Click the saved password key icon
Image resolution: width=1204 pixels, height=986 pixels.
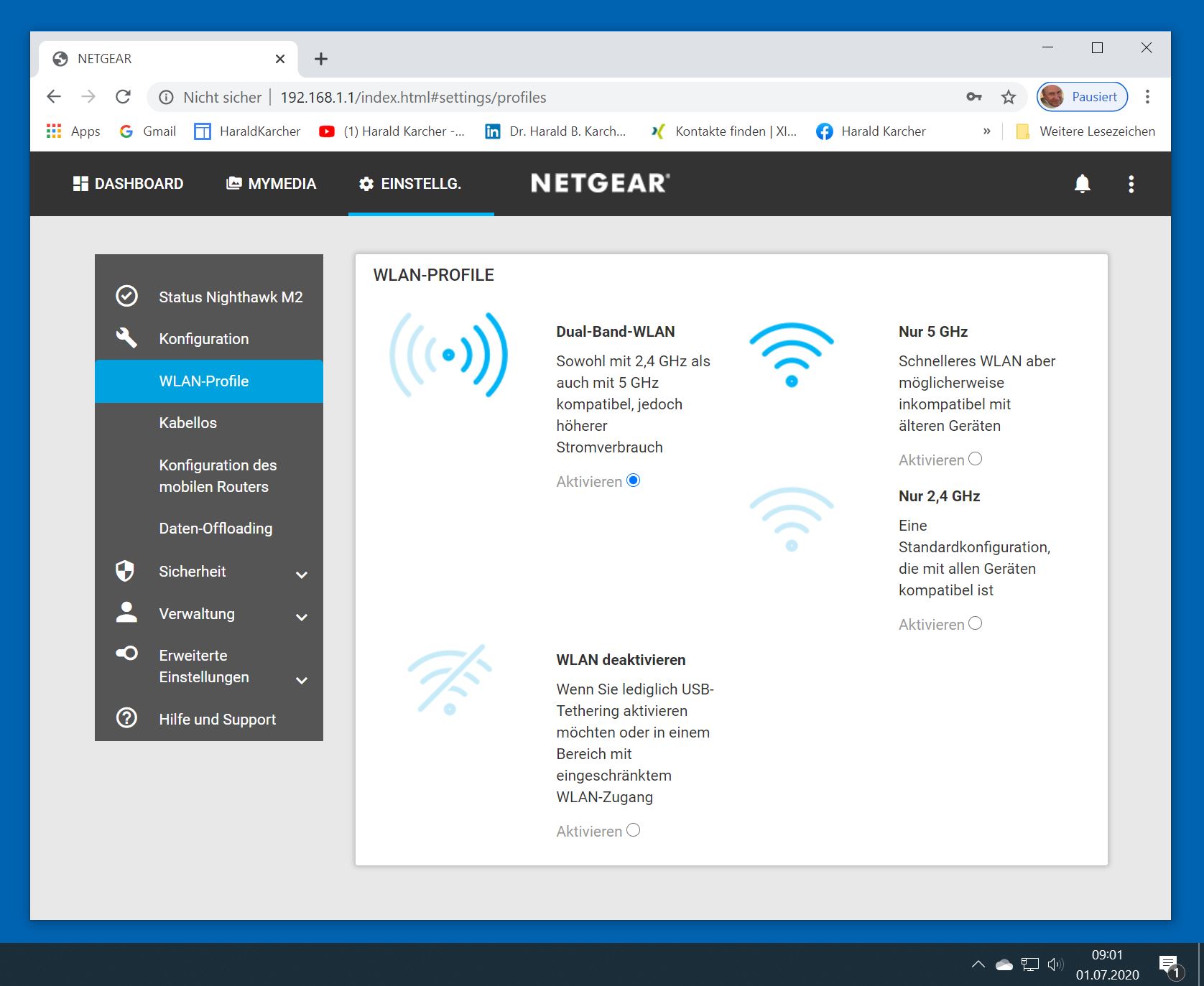[973, 97]
